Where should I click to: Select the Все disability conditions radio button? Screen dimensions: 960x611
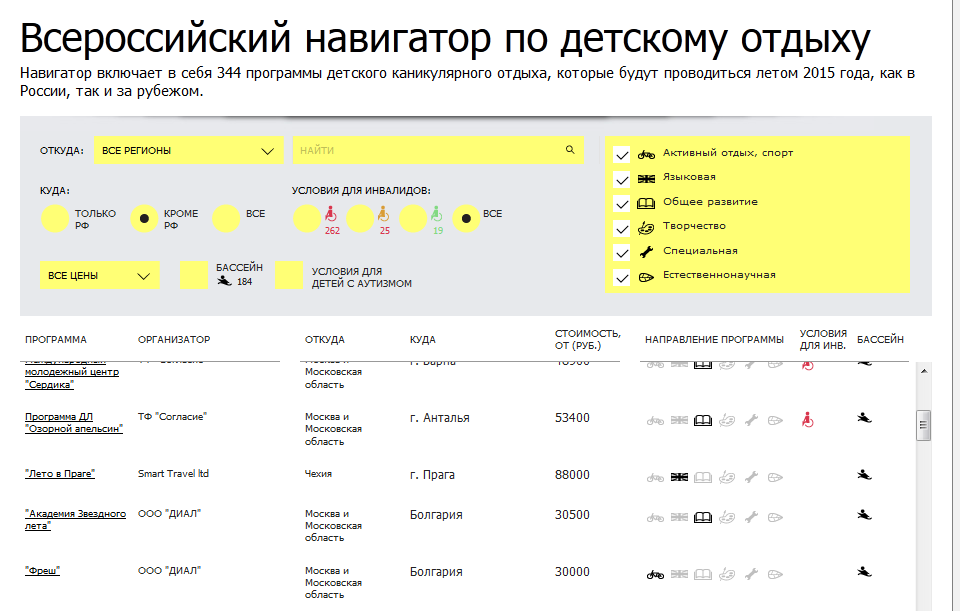(467, 219)
